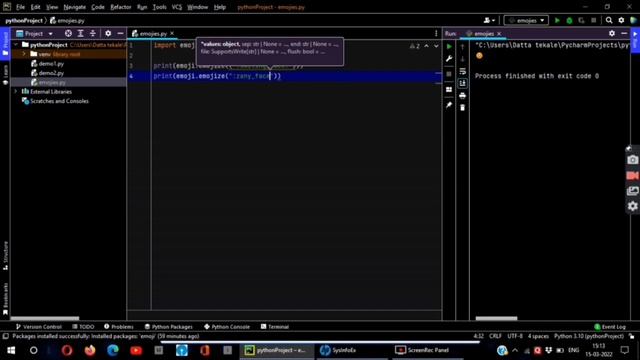Start debugging with the green bug icon
The width and height of the screenshot is (640, 360).
pos(569,20)
